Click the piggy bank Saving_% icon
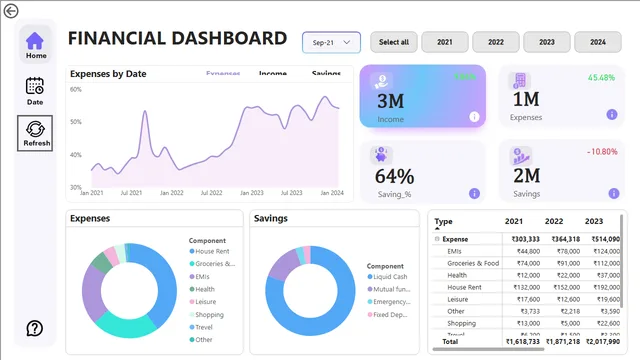 (381, 155)
